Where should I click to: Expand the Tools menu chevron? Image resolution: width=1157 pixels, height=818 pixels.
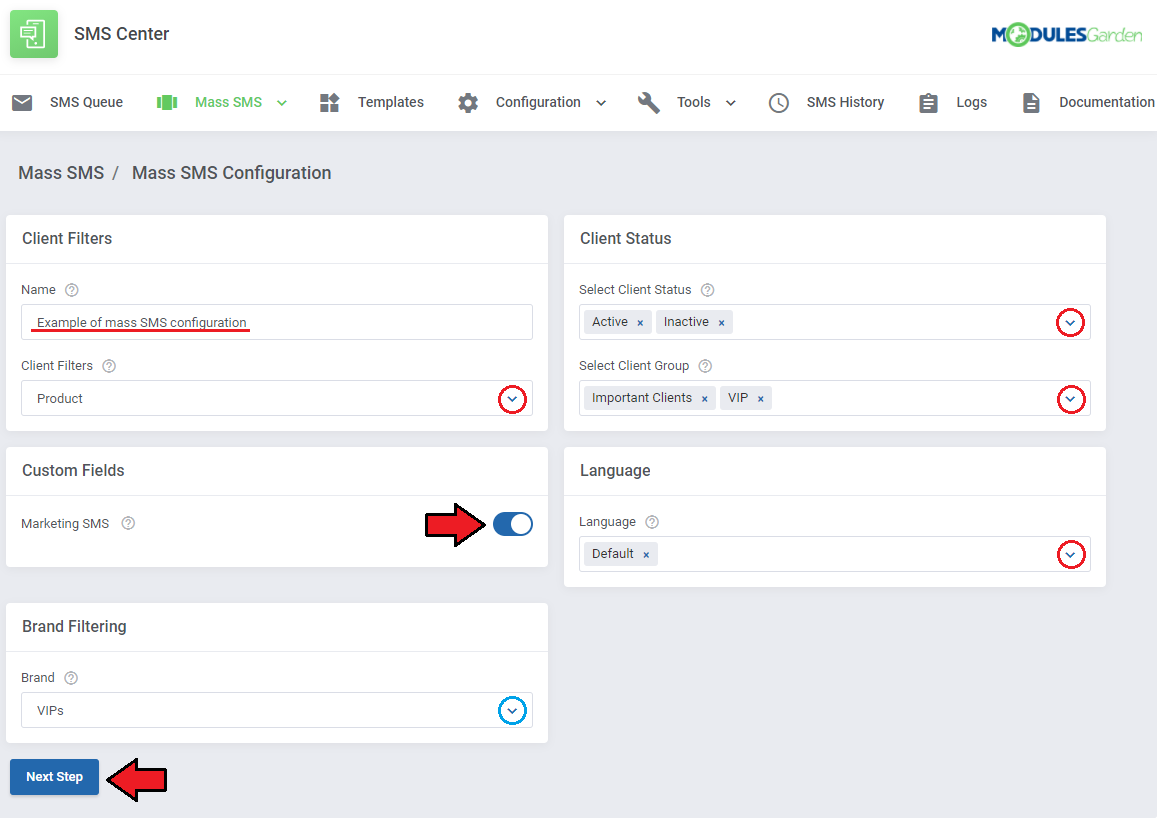(x=731, y=103)
